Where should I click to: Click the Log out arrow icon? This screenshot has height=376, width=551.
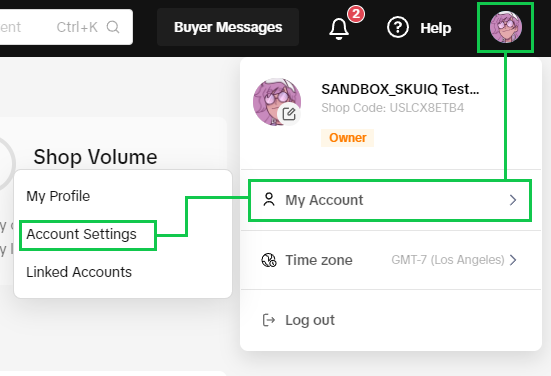click(269, 320)
